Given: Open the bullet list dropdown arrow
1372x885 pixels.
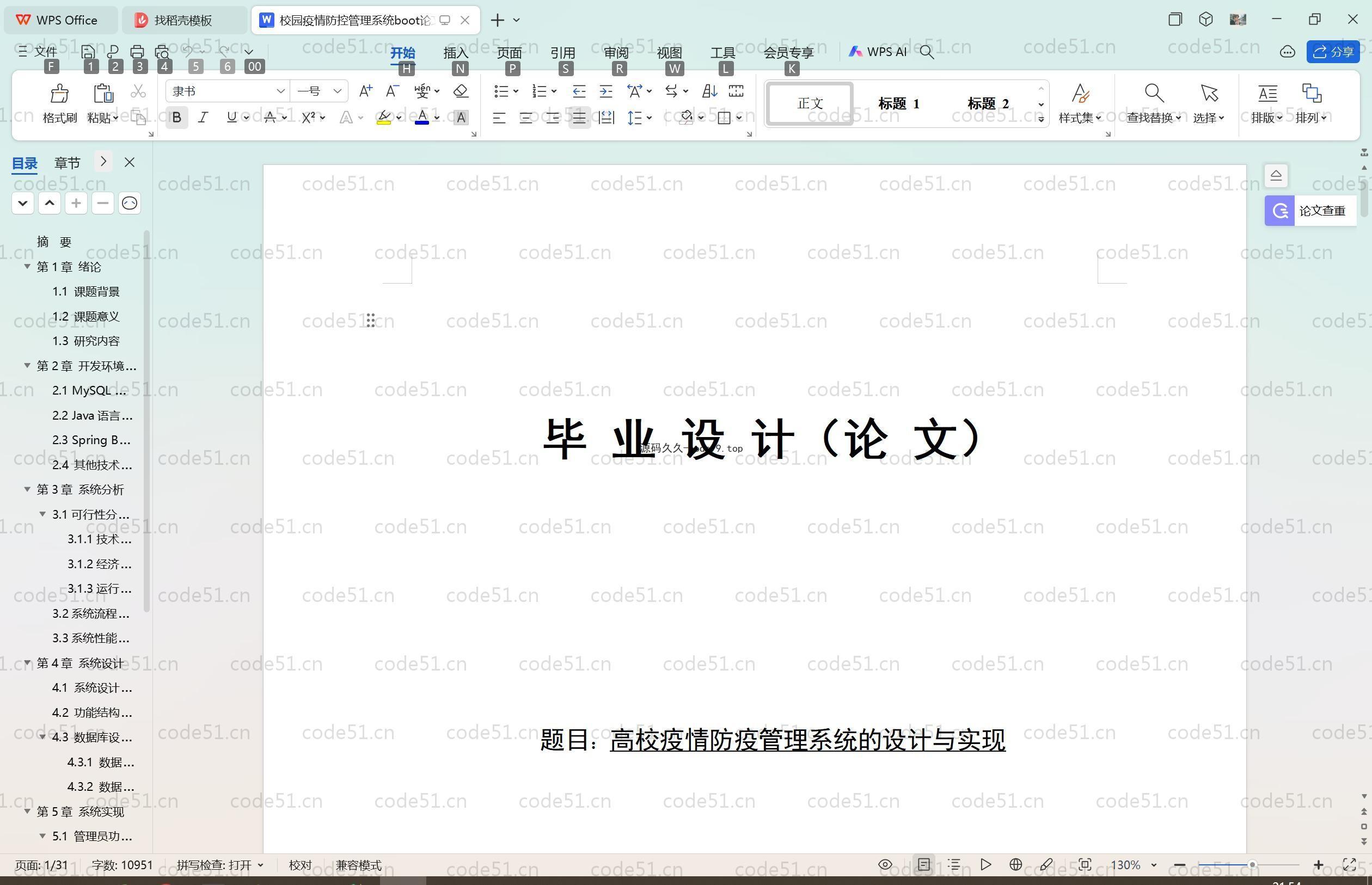Looking at the screenshot, I should click(x=516, y=91).
